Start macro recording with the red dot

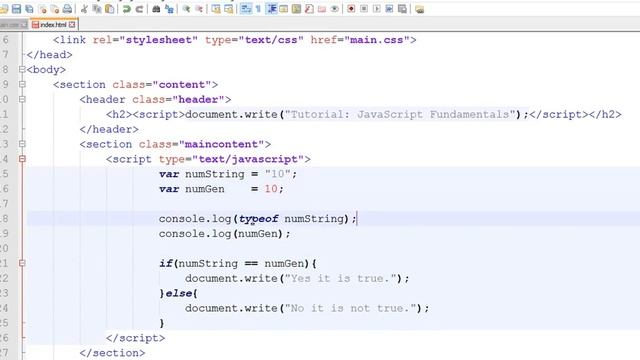[x=351, y=9]
